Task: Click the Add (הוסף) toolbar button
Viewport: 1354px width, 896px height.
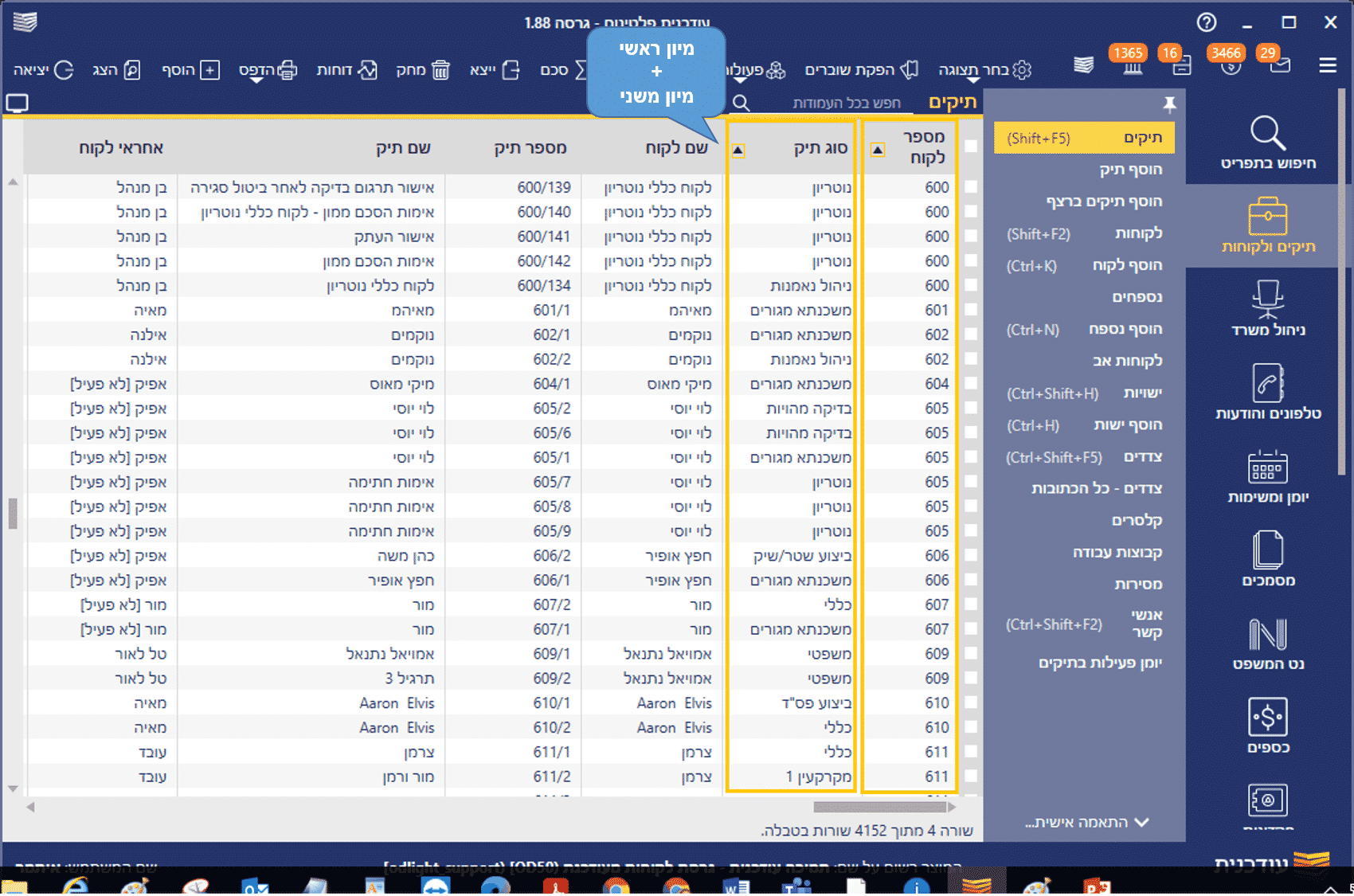Action: (190, 70)
